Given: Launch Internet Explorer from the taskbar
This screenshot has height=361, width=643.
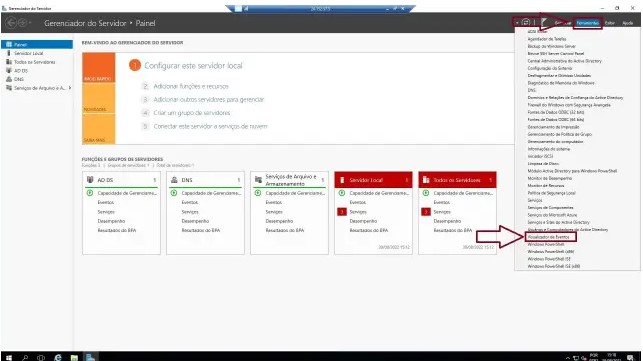Looking at the screenshot, I should point(58,357).
